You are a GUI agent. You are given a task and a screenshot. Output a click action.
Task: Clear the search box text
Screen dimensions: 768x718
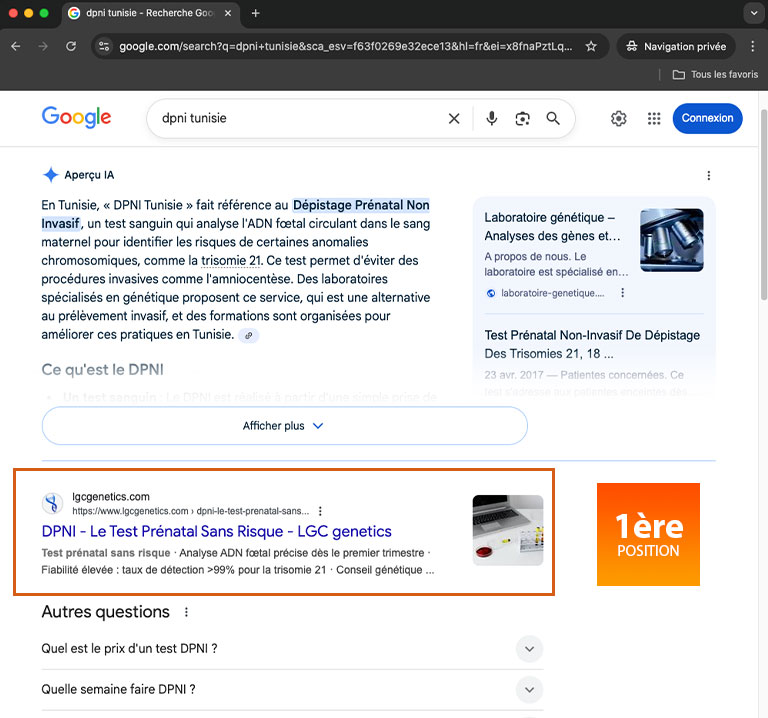[454, 119]
